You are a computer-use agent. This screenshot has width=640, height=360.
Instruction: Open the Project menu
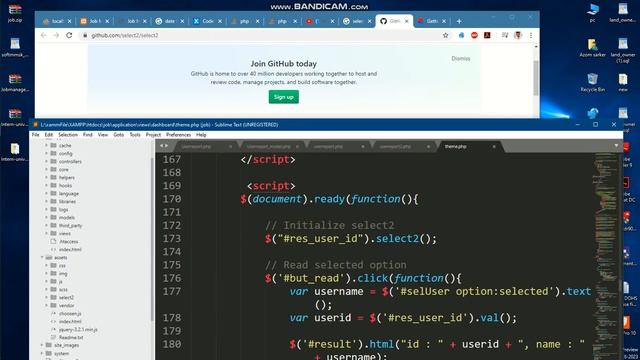tap(153, 135)
